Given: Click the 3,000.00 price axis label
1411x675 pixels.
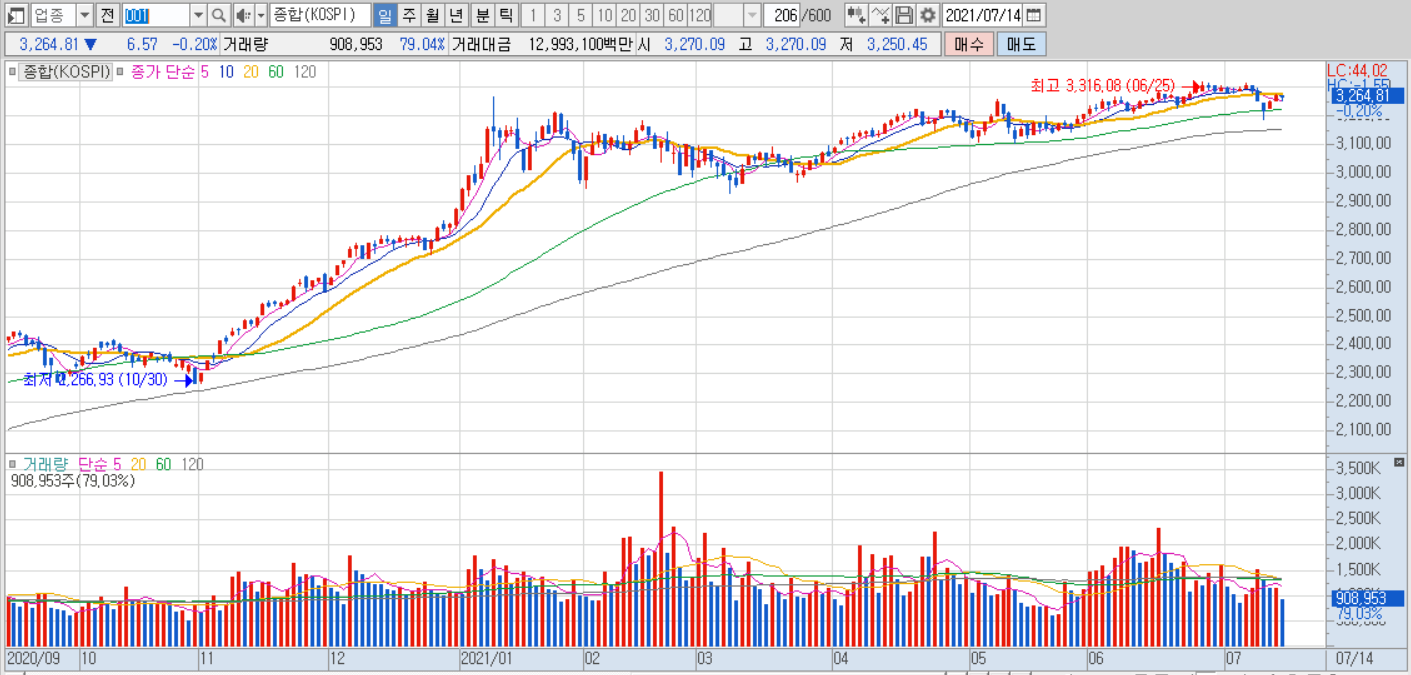Looking at the screenshot, I should pos(1361,171).
